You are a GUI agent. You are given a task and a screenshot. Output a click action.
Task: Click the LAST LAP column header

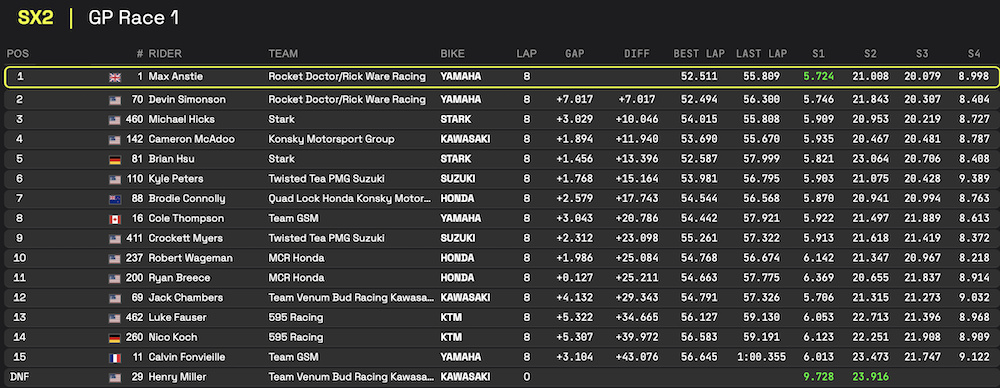click(761, 54)
